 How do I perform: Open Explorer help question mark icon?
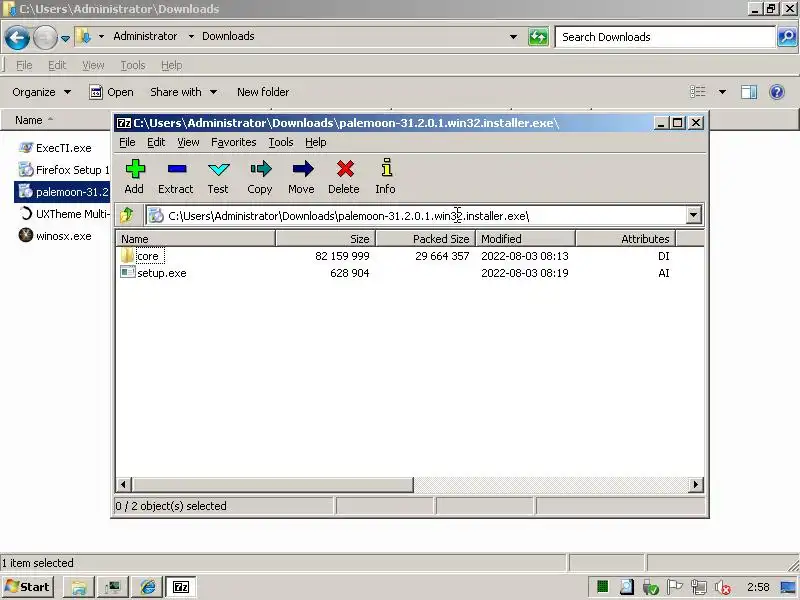[x=777, y=92]
